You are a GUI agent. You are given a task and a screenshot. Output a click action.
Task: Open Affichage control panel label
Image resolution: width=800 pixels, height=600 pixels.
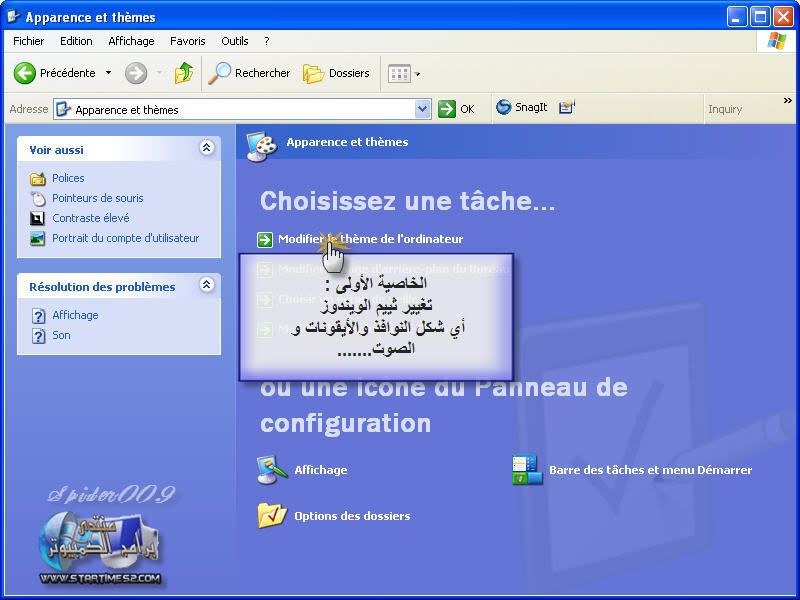point(321,470)
